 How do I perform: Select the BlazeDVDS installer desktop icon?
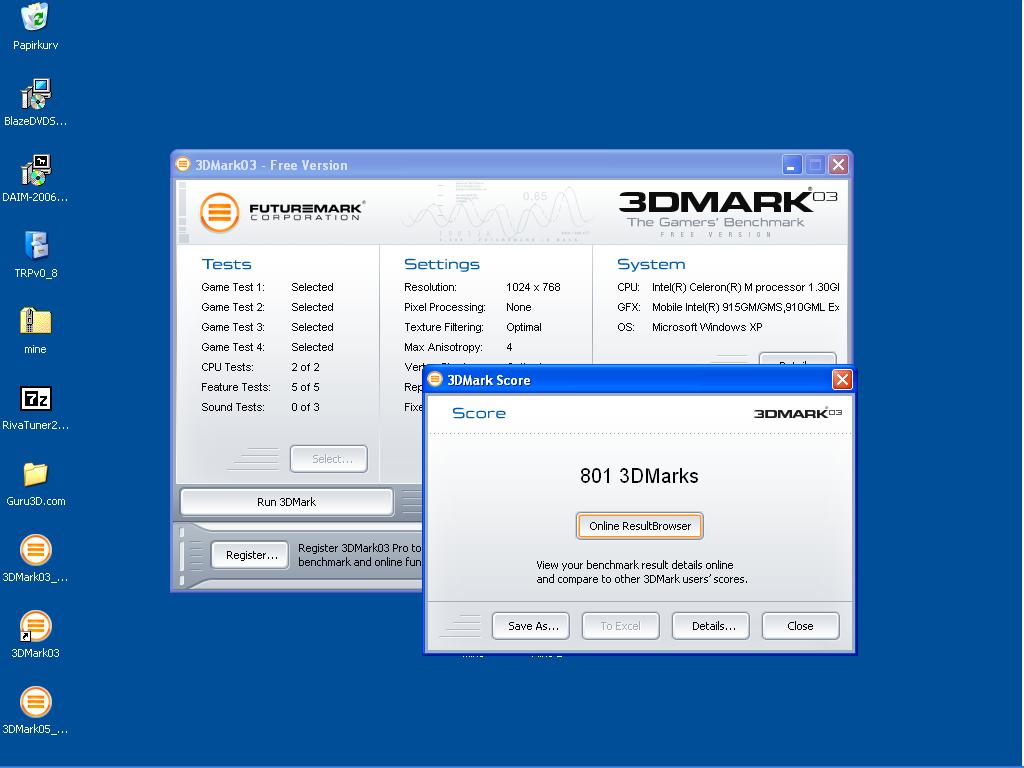(35, 94)
